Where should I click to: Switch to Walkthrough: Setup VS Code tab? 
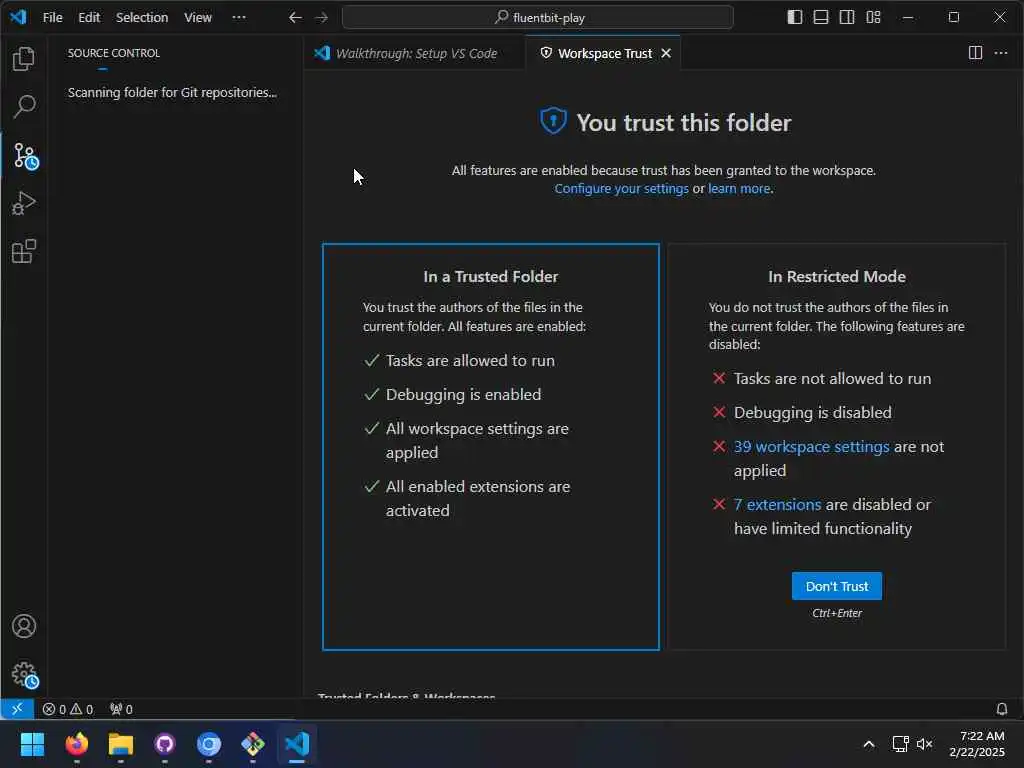click(x=414, y=53)
